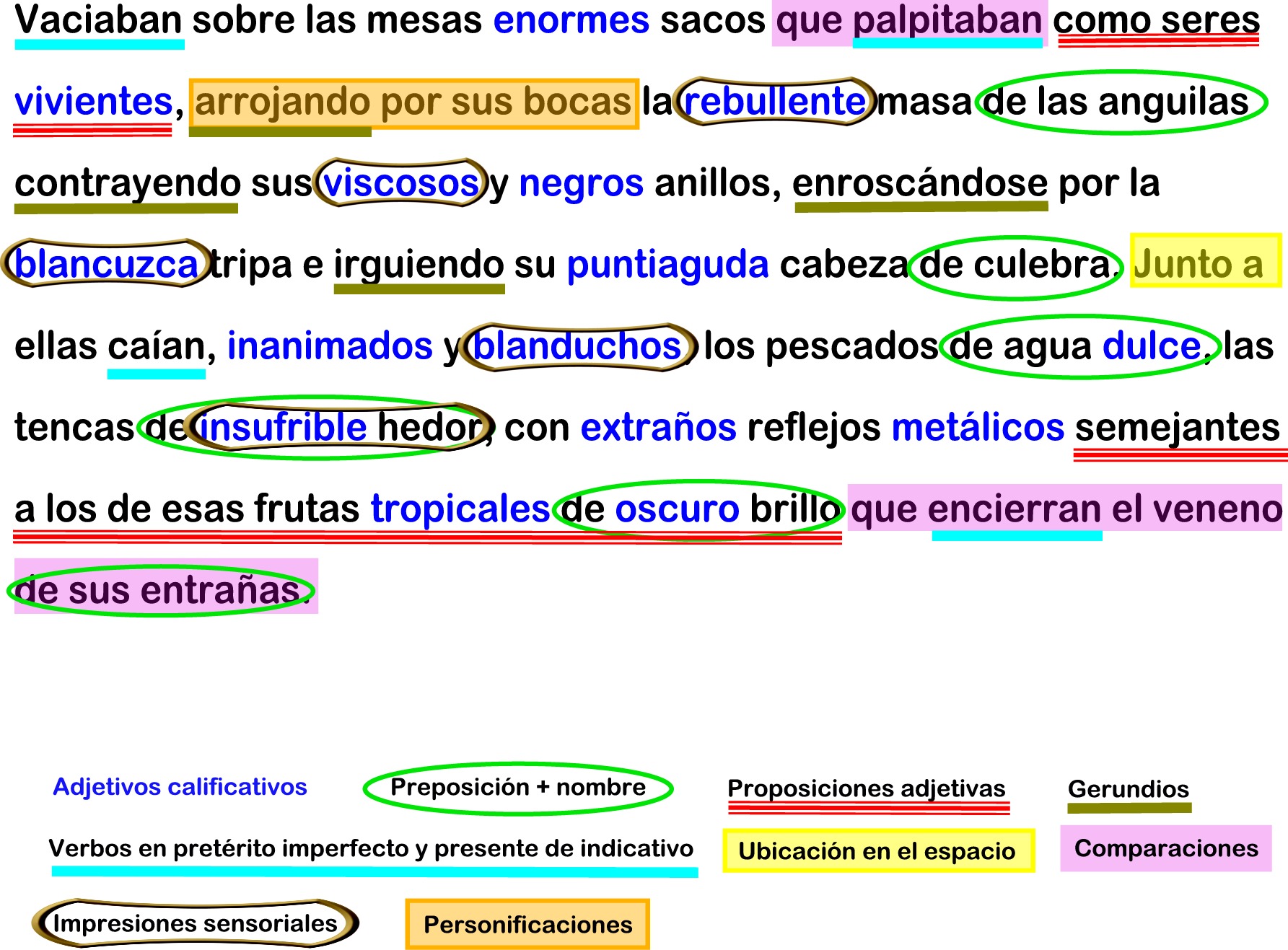The image size is (1288, 950).
Task: Click the blue word 'inanimados'
Action: tap(330, 346)
